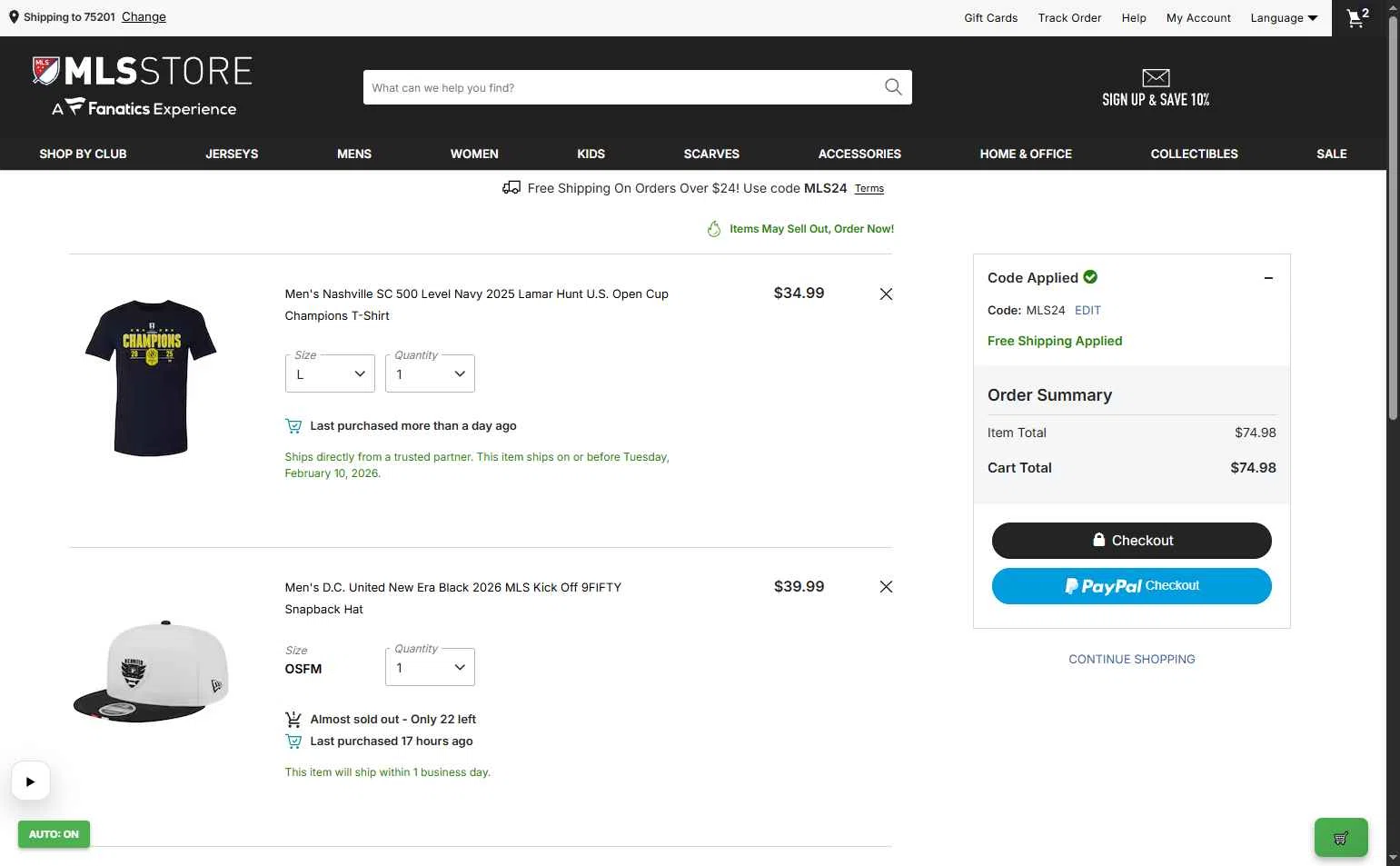Click the play button at bottom left
Screen dimensions: 1400x866
coord(30,781)
